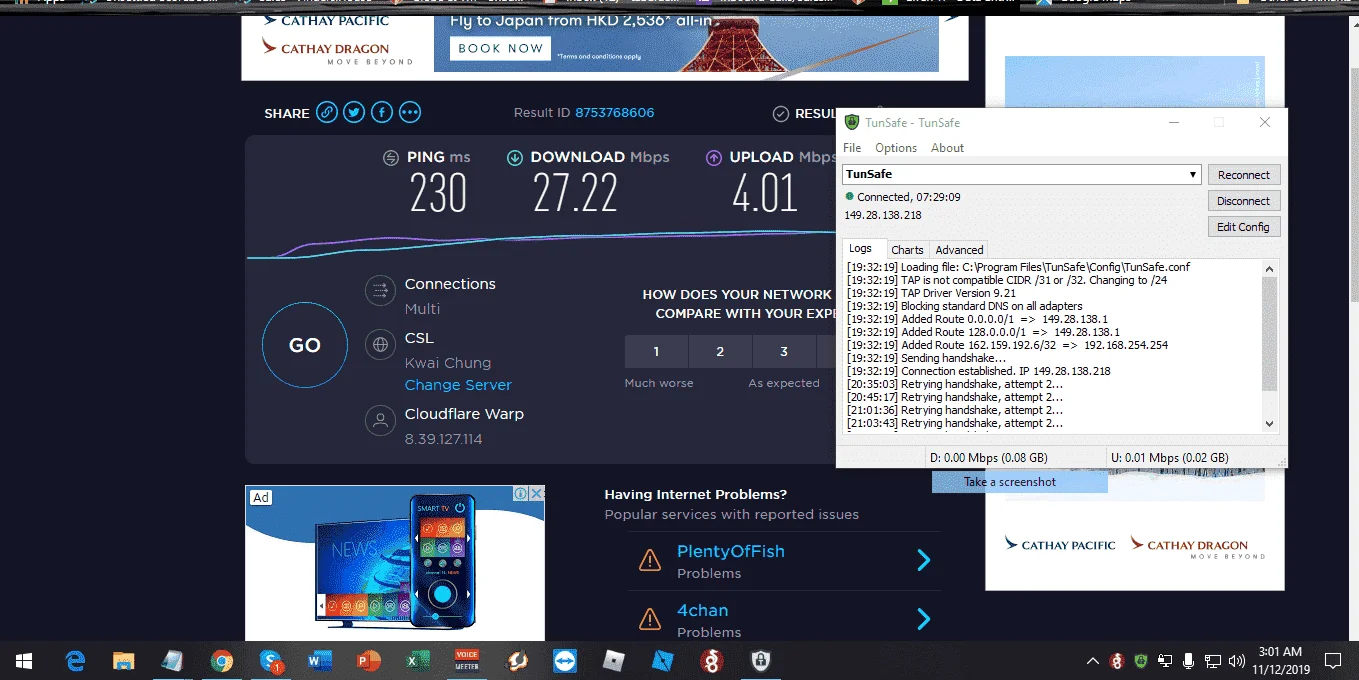Click the Reconnect button
The height and width of the screenshot is (680, 1359).
point(1243,175)
